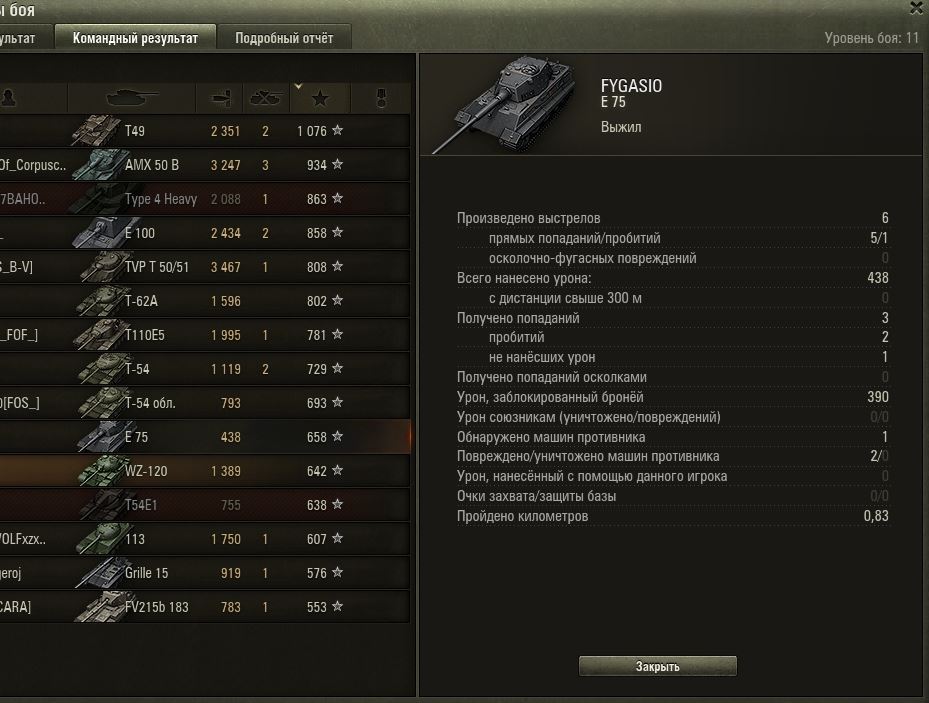Viewport: 929px width, 703px height.
Task: Select the AMX 50 B player row
Action: click(x=205, y=165)
